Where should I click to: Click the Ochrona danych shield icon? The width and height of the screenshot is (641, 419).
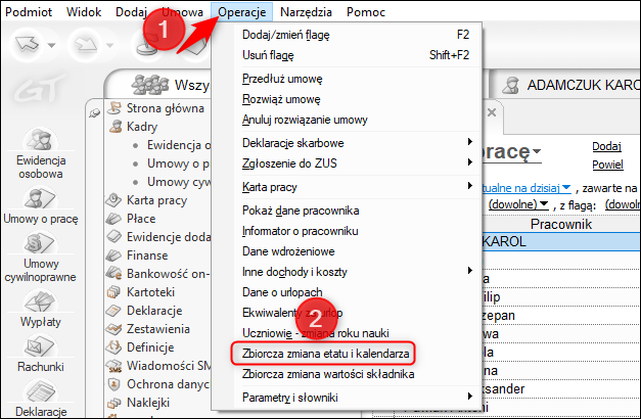pos(114,384)
